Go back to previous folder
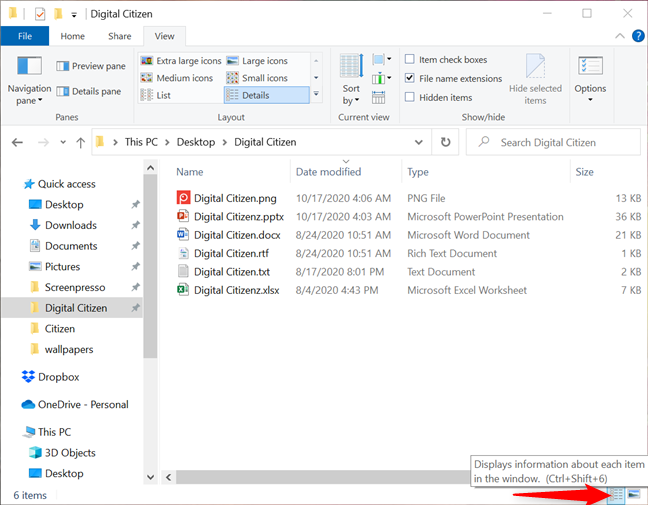Screen dimensions: 648x505 click(17, 143)
